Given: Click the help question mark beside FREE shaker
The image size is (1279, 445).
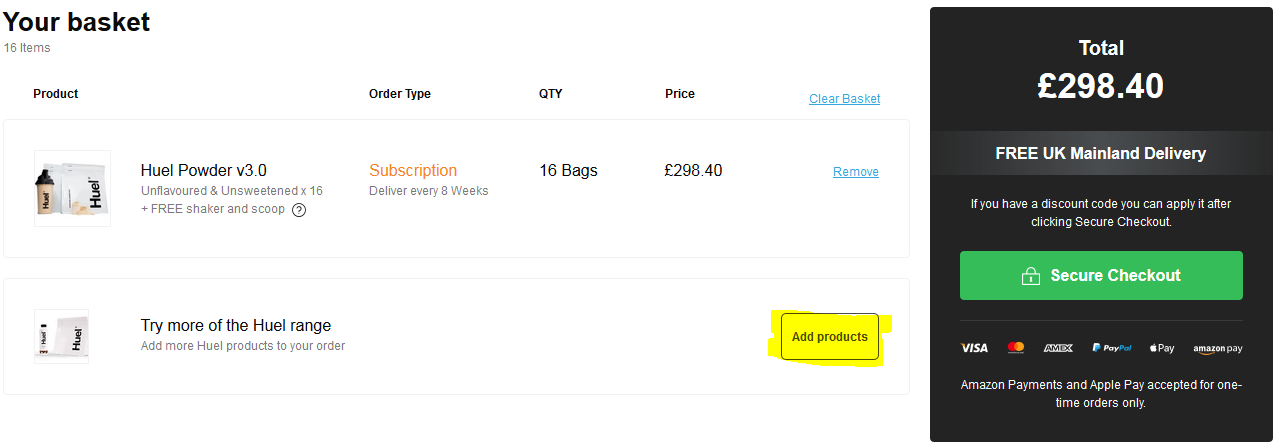Looking at the screenshot, I should (x=299, y=210).
